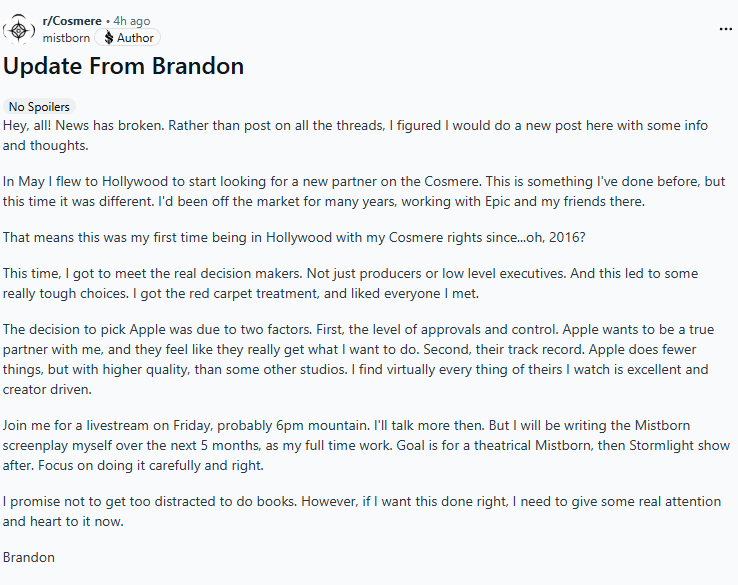Click the "I promise not to get too distracted" paragraph
The height and width of the screenshot is (585, 738).
(x=355, y=510)
